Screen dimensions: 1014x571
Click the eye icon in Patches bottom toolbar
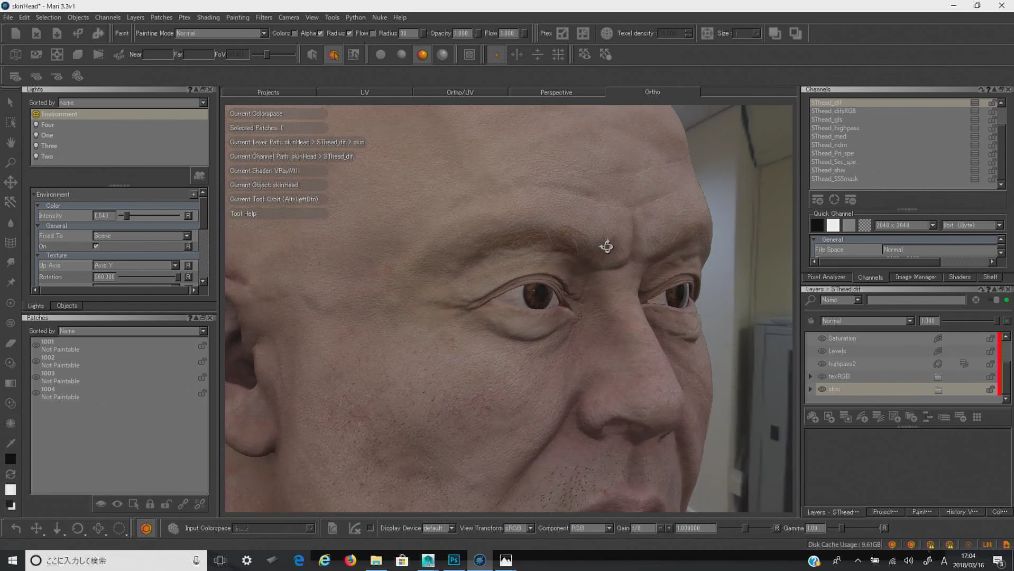[x=117, y=504]
